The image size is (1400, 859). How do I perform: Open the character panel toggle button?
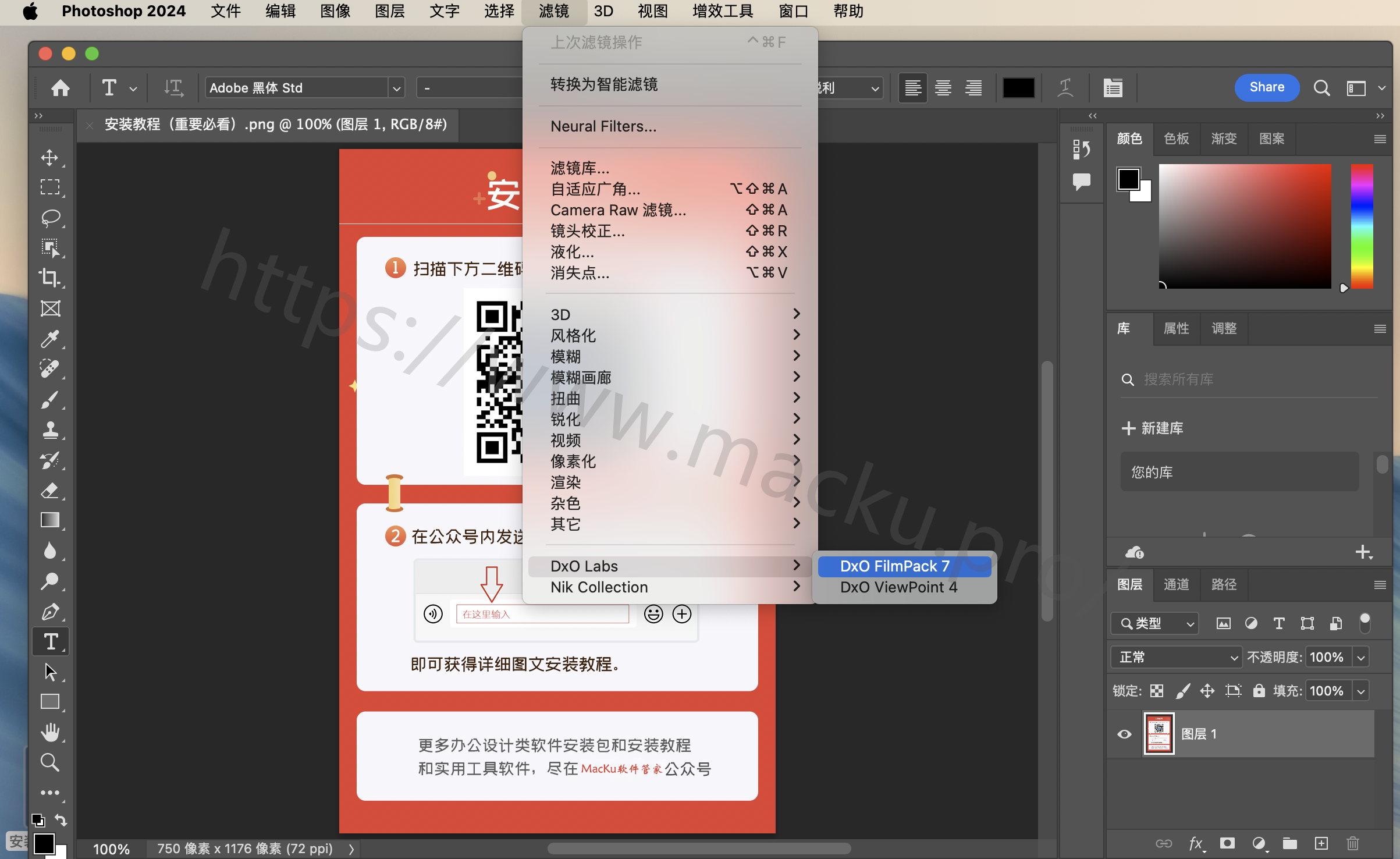1113,88
